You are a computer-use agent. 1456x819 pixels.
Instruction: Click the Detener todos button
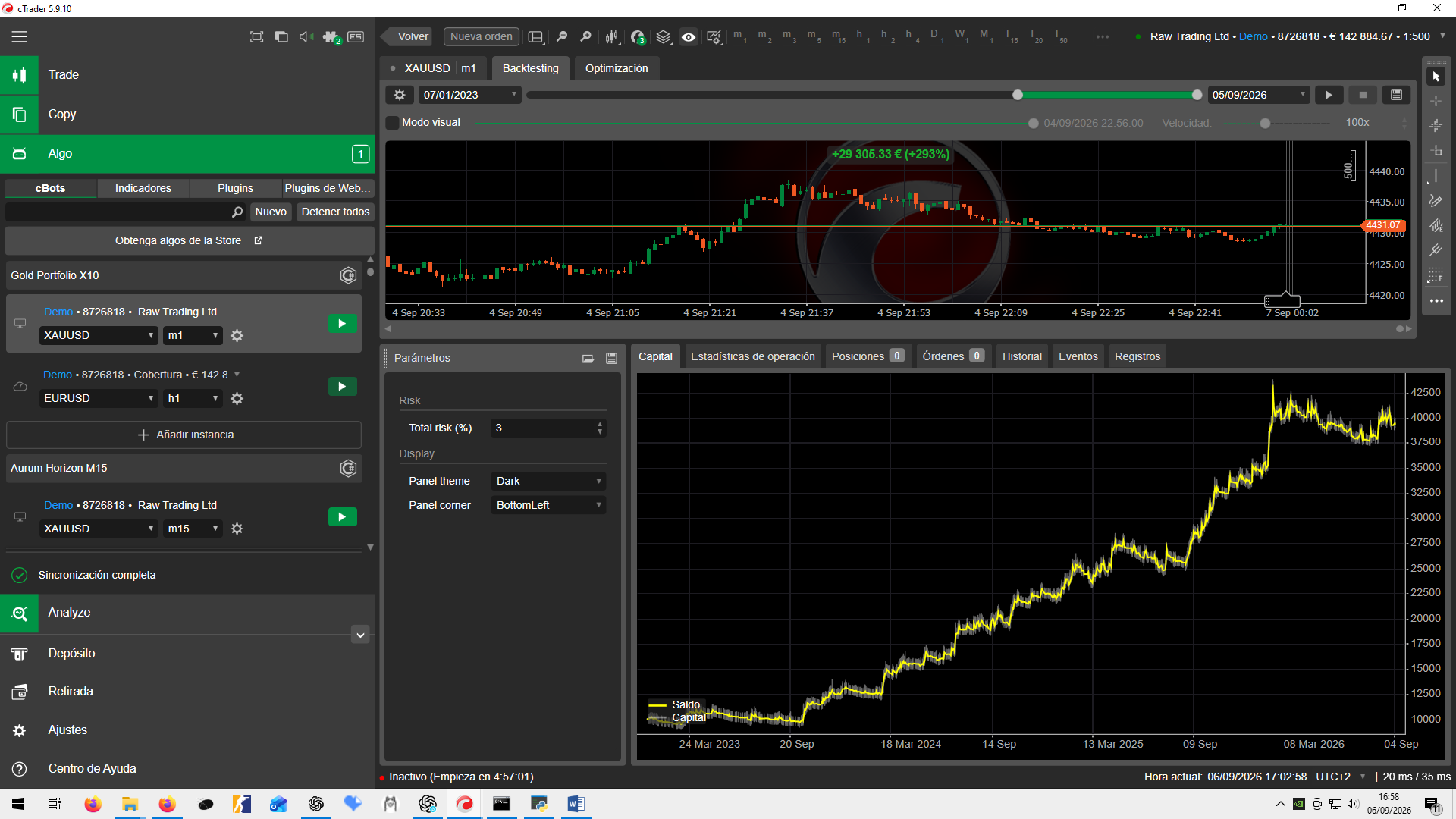click(335, 212)
